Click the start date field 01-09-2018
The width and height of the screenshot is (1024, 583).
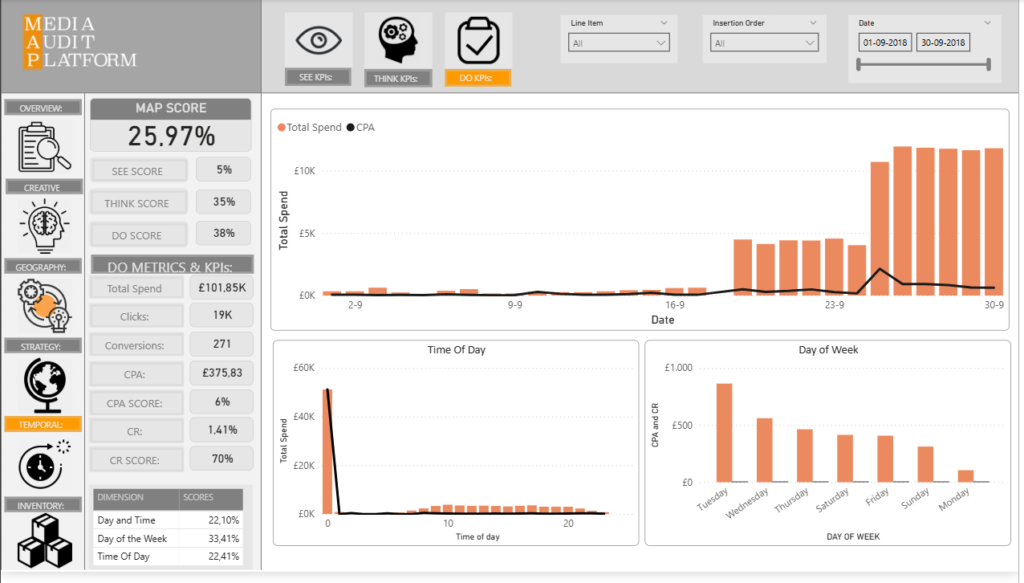click(884, 43)
